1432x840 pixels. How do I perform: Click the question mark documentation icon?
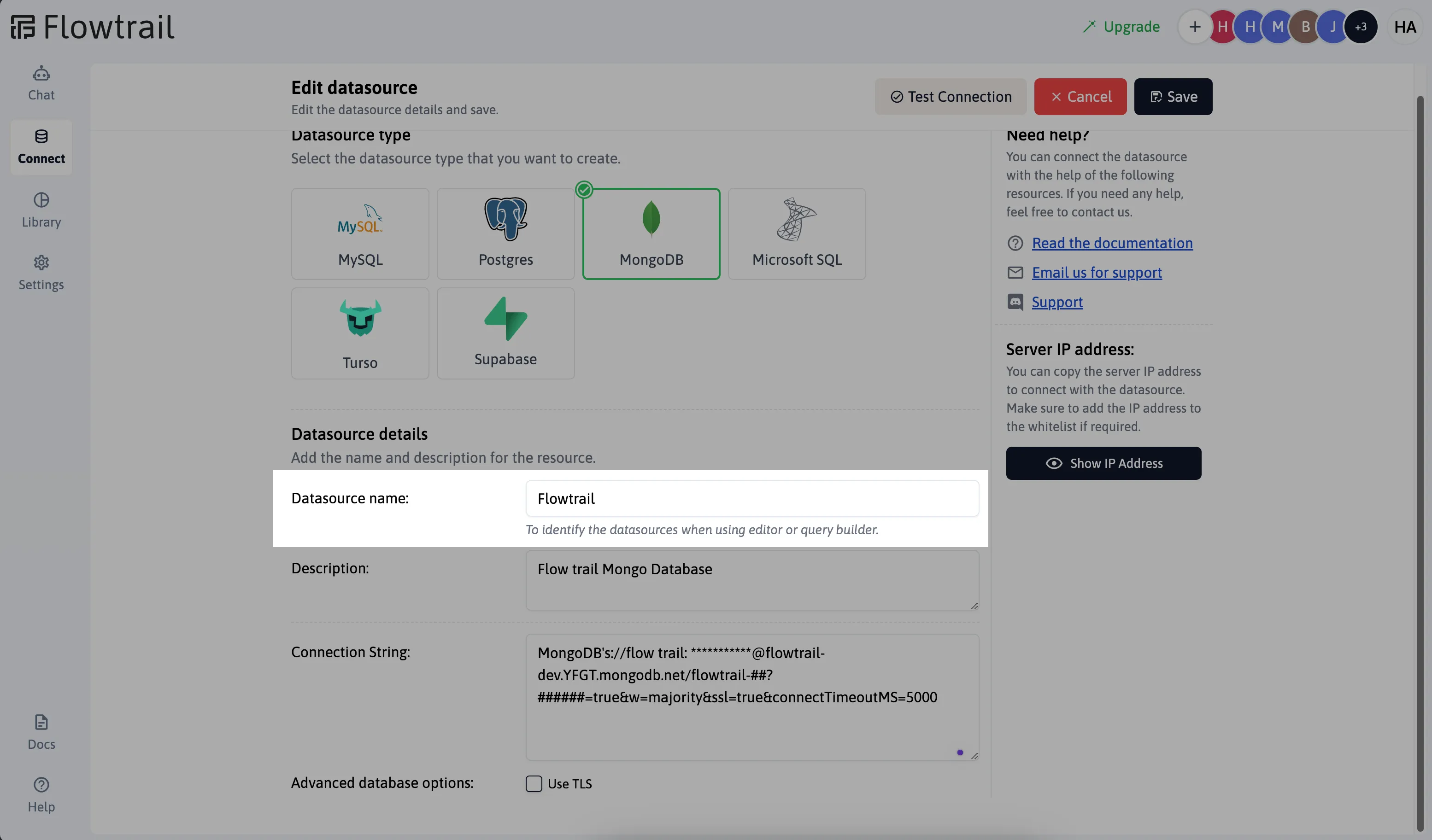1015,243
